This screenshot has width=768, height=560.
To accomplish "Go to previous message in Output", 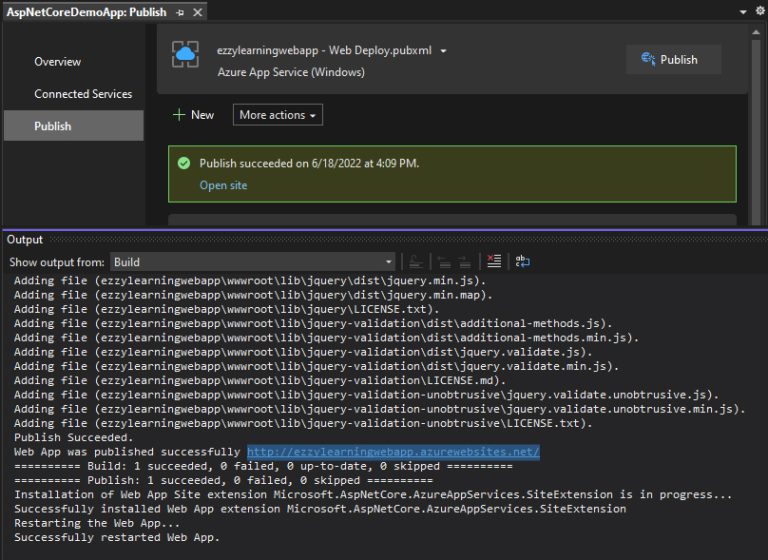I will 443,262.
